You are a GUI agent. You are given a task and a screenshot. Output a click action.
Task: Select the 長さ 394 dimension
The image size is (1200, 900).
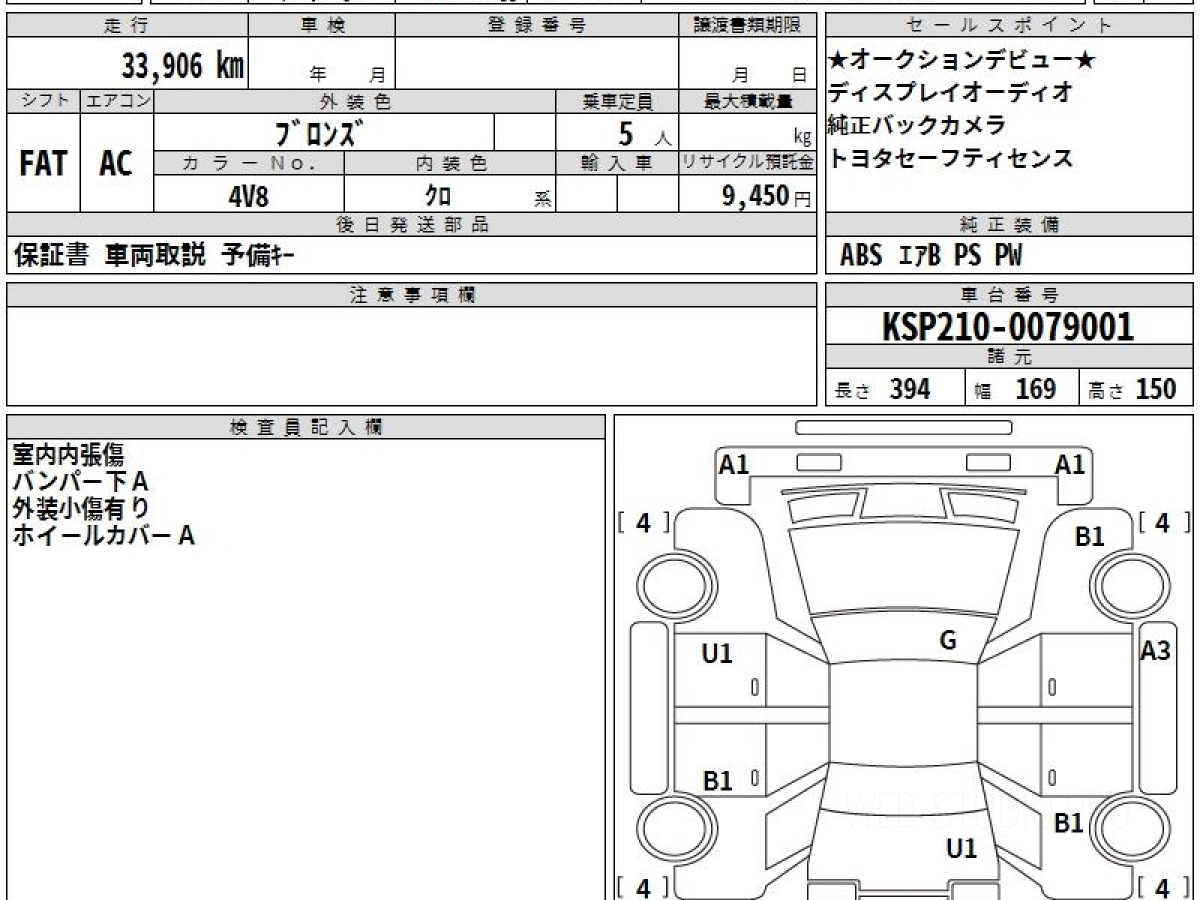pyautogui.click(x=883, y=389)
